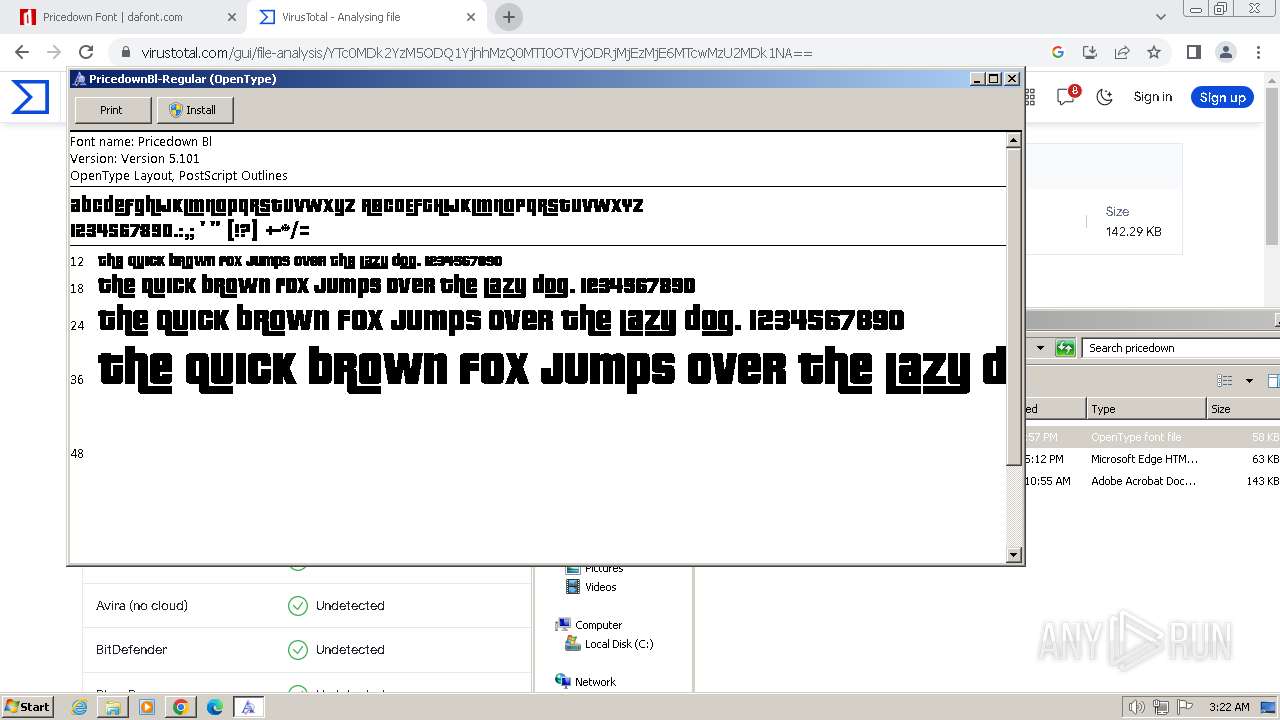View site information lock icon

pos(125,53)
